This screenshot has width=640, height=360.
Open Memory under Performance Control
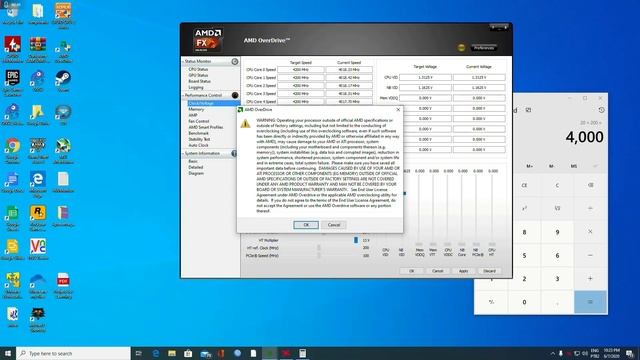point(196,109)
